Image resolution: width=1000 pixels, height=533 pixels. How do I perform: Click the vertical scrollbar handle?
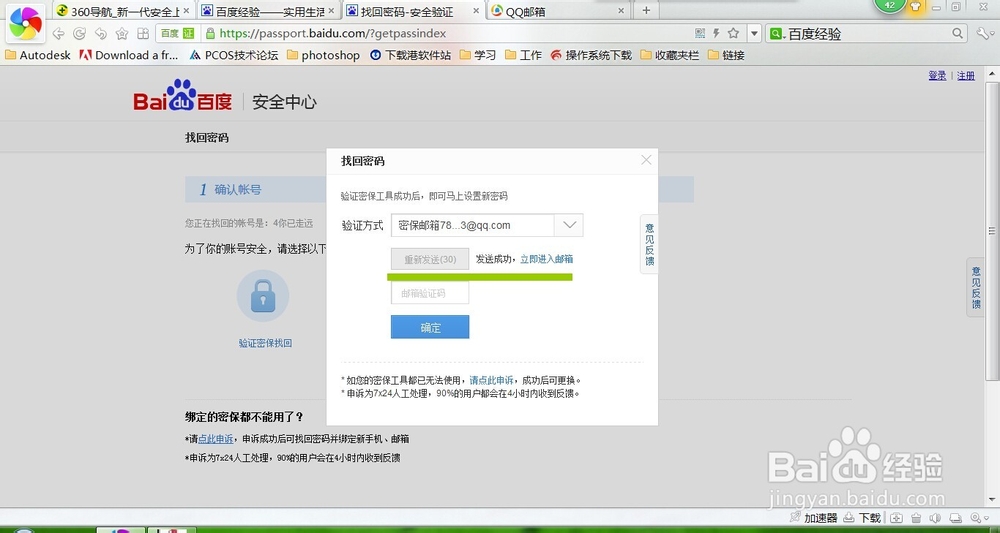click(992, 231)
